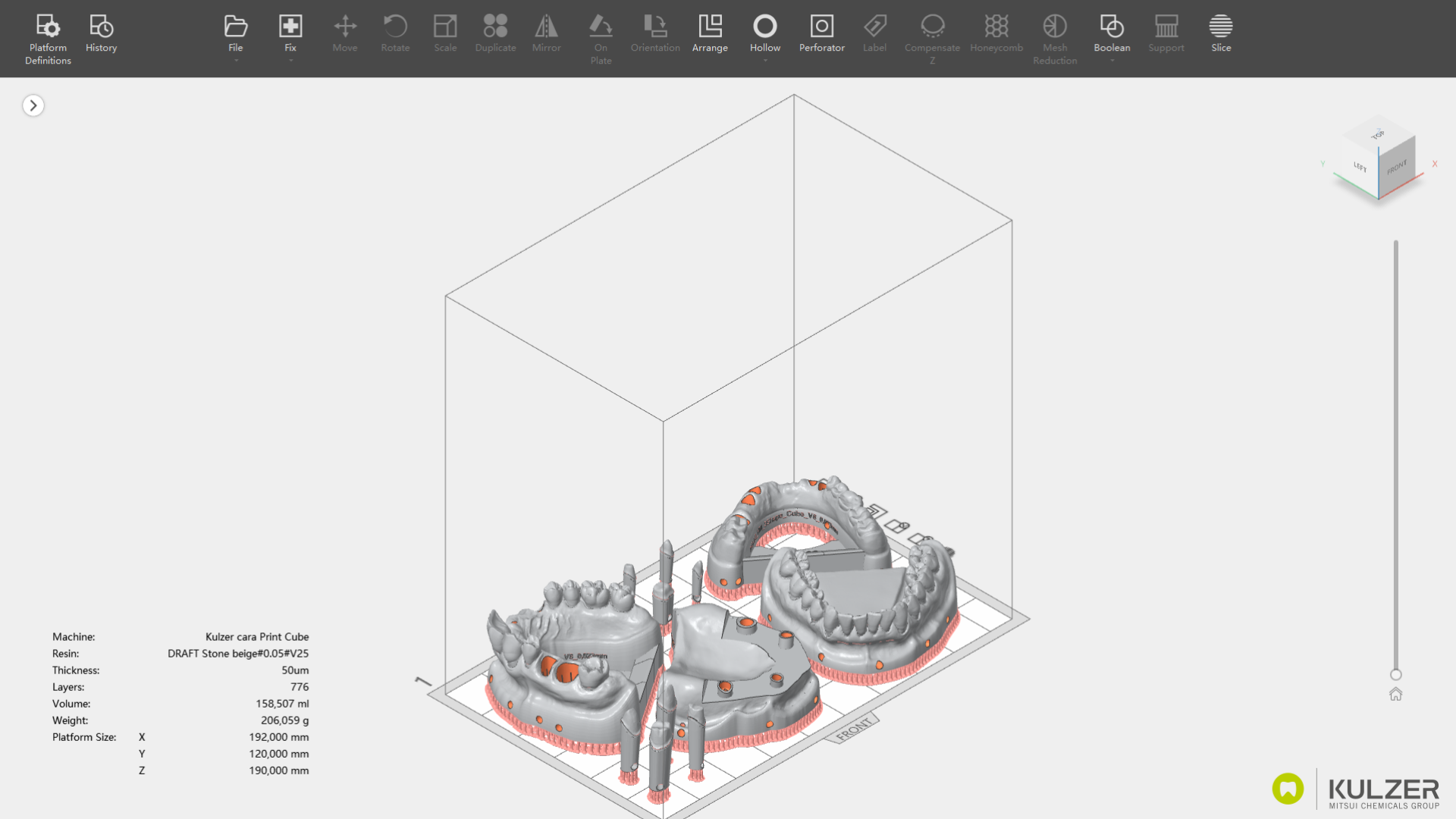Expand the File dropdown menu

pyautogui.click(x=236, y=61)
